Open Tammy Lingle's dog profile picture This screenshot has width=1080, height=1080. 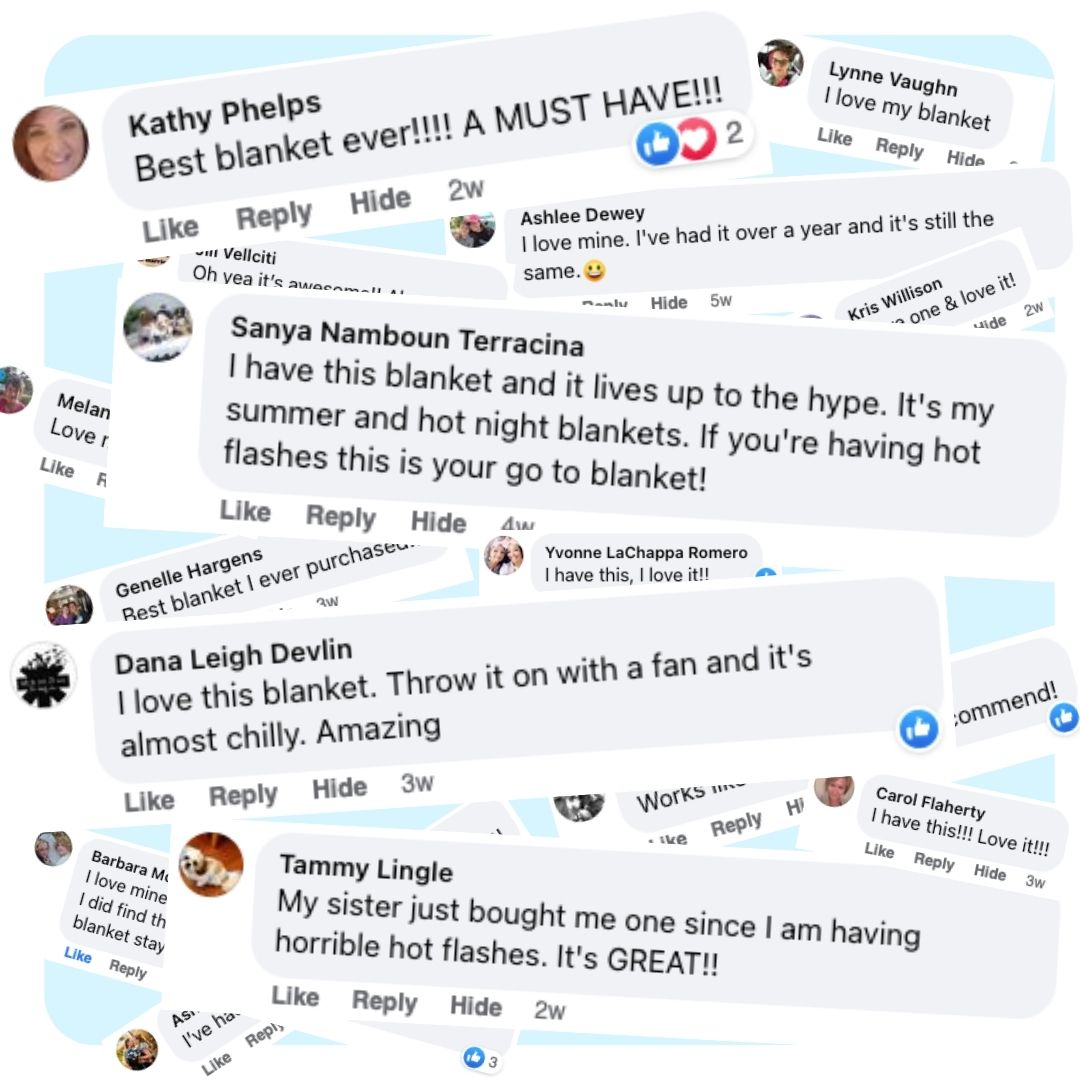(x=211, y=865)
